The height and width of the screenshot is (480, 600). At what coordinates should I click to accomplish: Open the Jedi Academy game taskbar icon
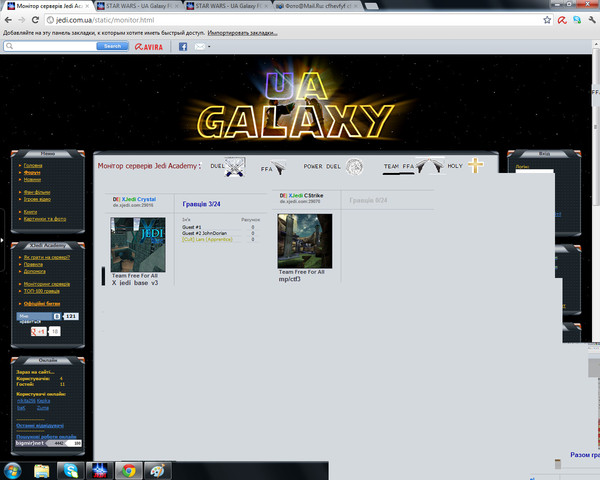pyautogui.click(x=100, y=471)
